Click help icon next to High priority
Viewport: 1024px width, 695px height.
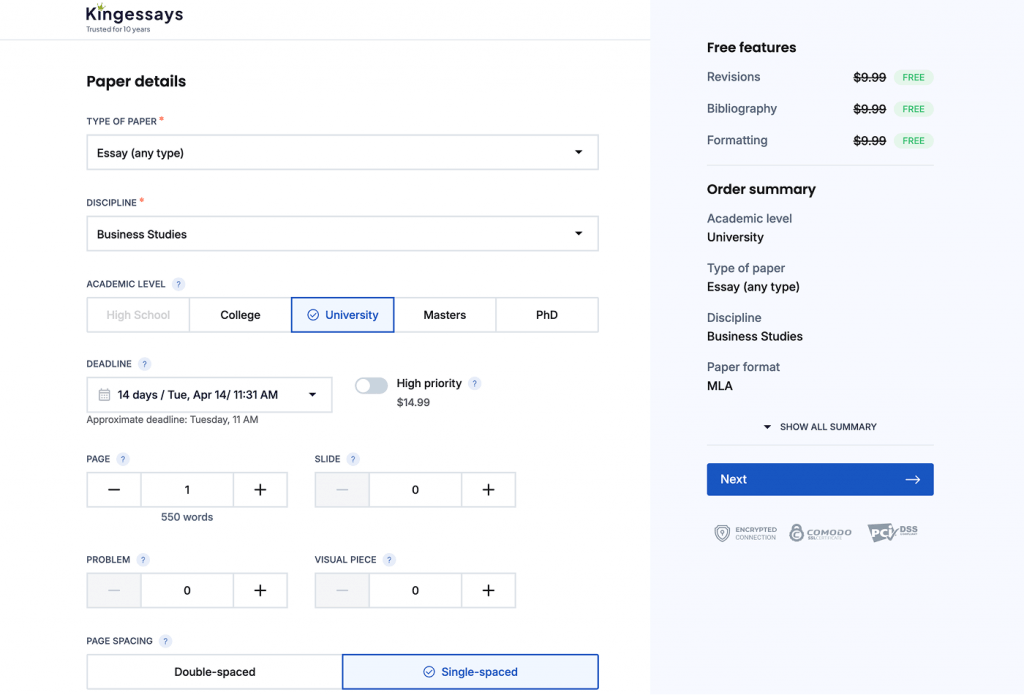[475, 383]
